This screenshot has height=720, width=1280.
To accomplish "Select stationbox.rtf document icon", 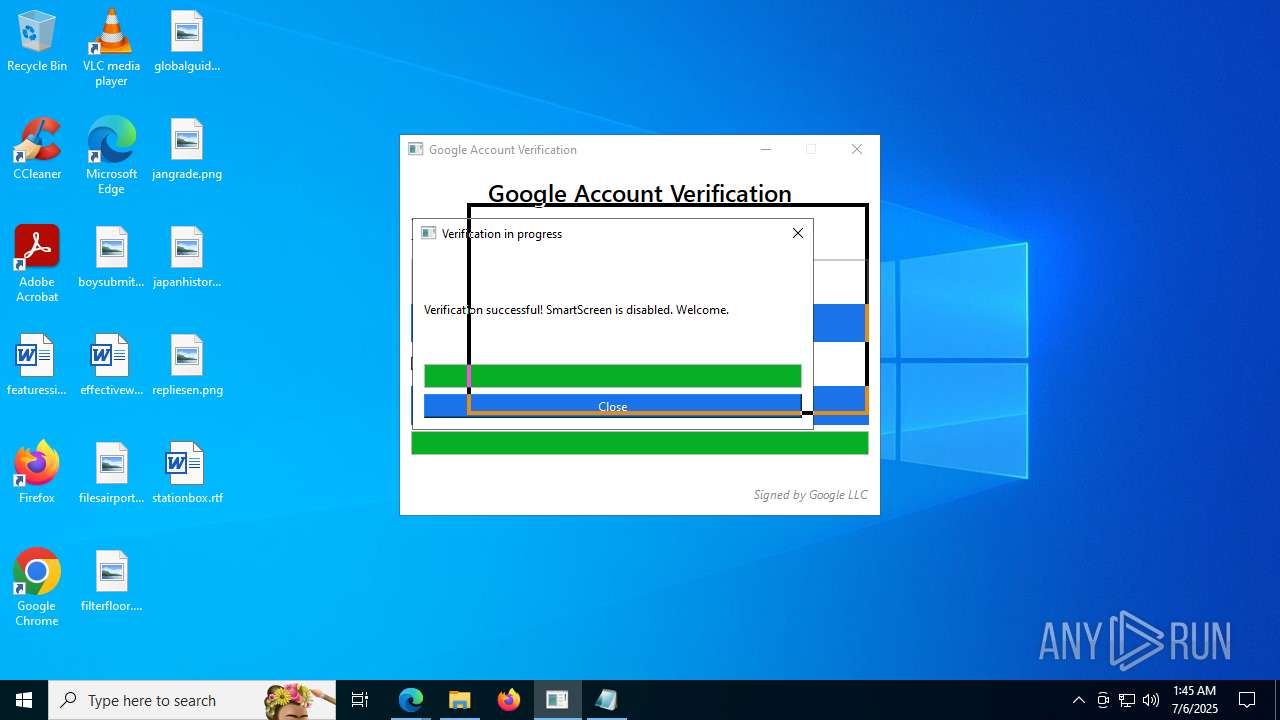I will click(x=187, y=474).
